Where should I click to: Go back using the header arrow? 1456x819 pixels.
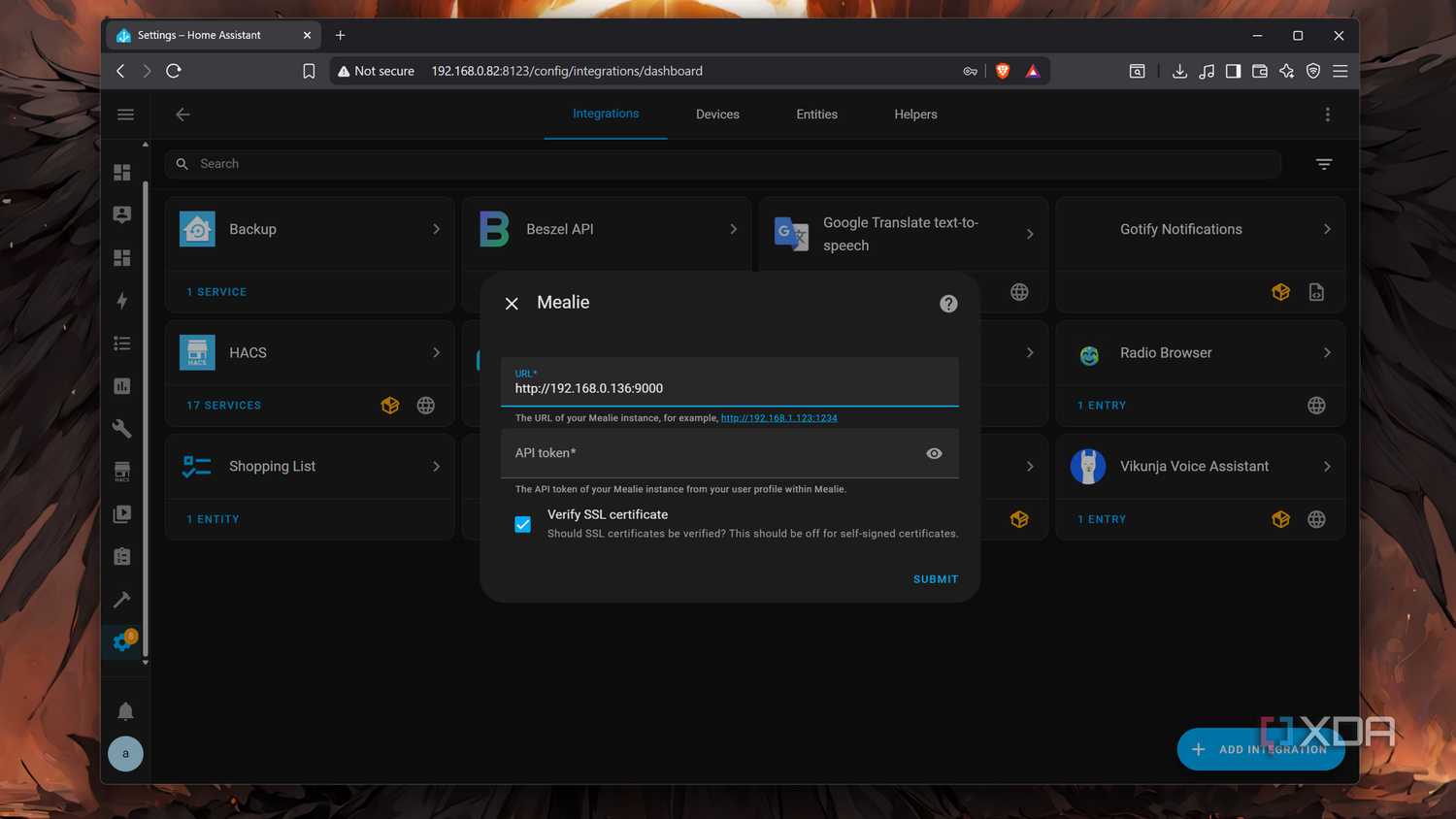(x=182, y=115)
